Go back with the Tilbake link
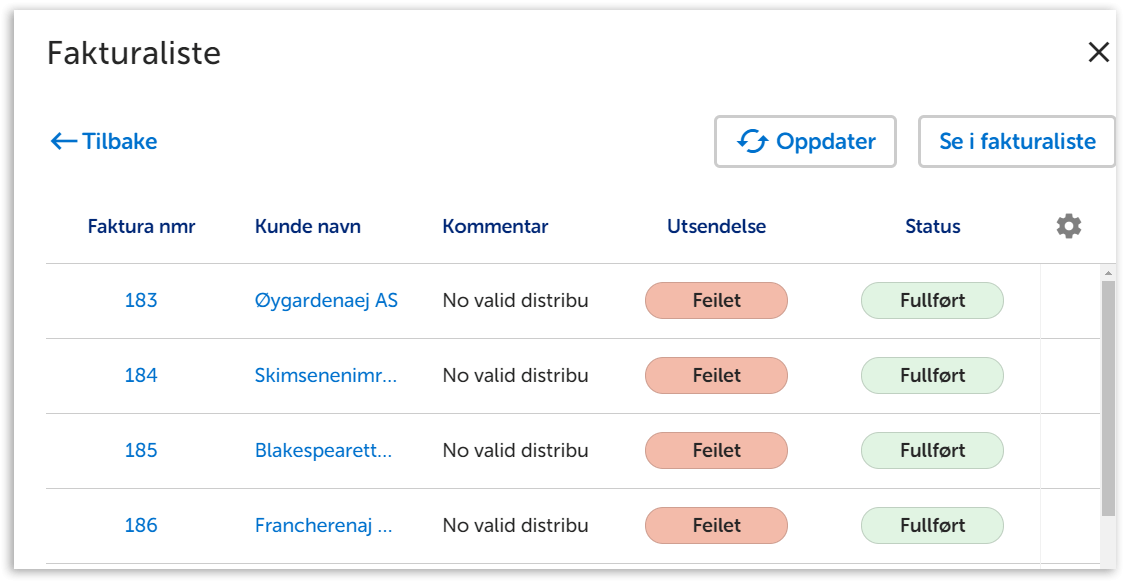 pyautogui.click(x=104, y=141)
